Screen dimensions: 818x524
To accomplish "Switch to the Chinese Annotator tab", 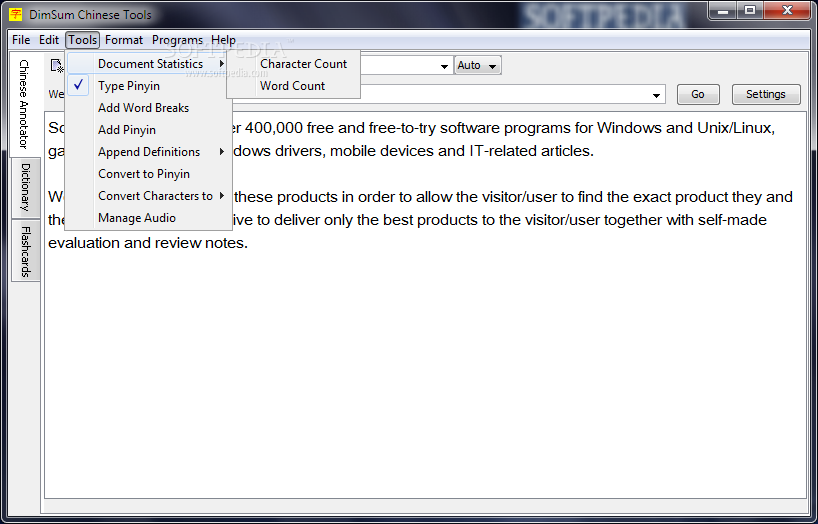I will point(25,104).
